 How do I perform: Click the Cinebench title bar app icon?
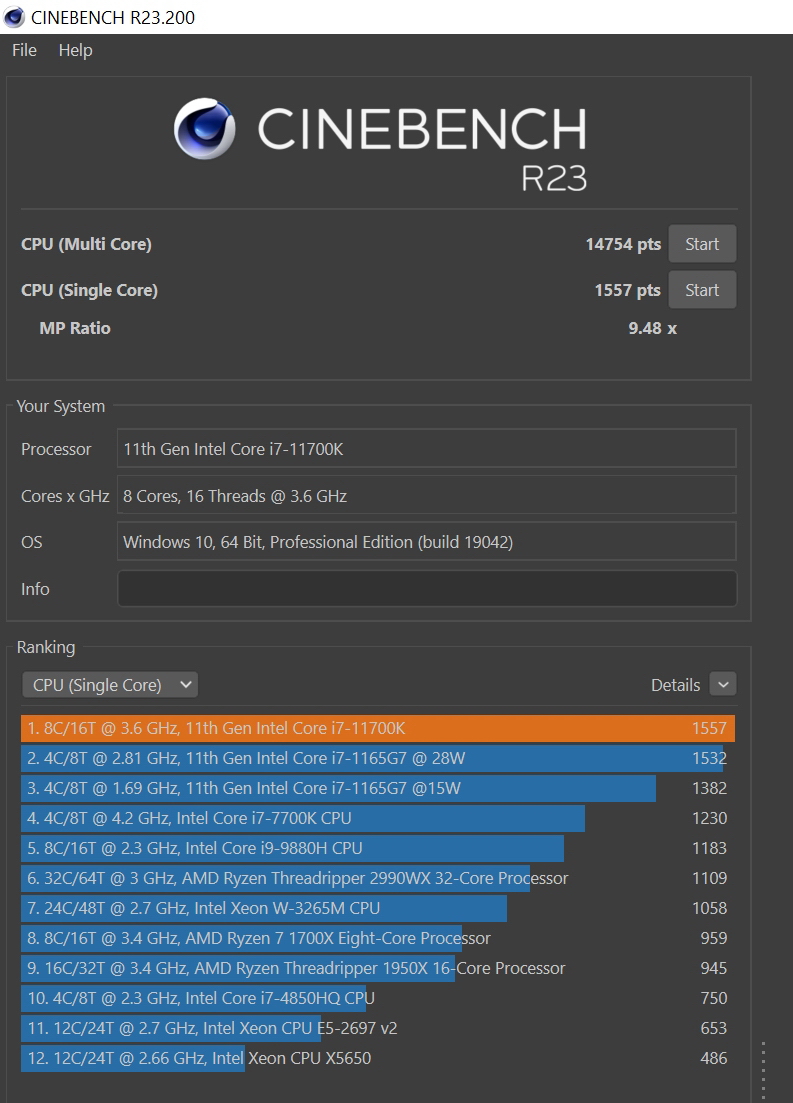tap(14, 17)
